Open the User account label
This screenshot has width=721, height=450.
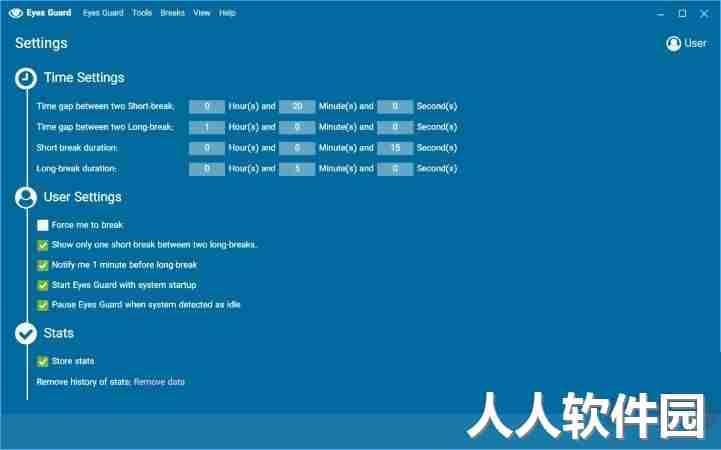pyautogui.click(x=695, y=43)
